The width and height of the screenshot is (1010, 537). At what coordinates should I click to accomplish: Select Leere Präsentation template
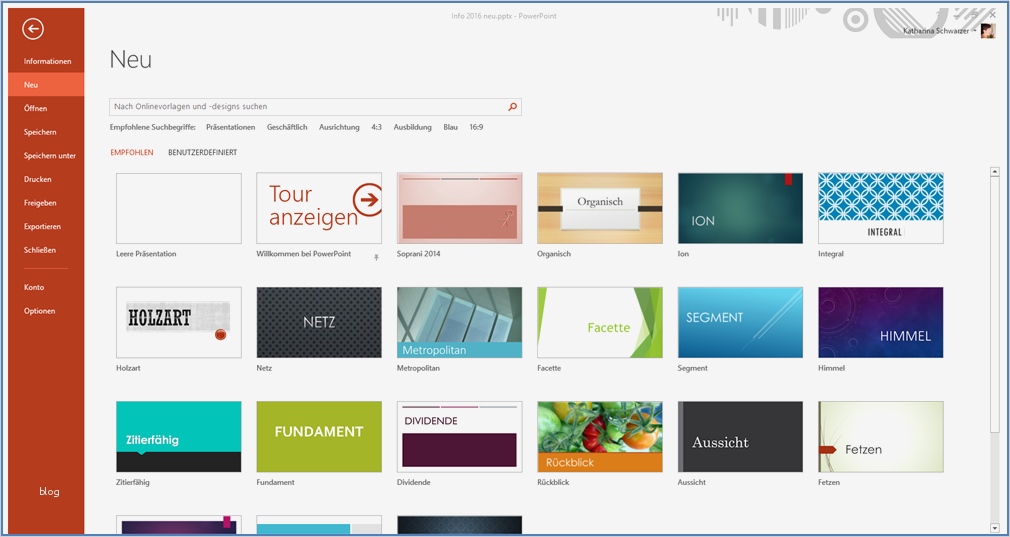178,208
